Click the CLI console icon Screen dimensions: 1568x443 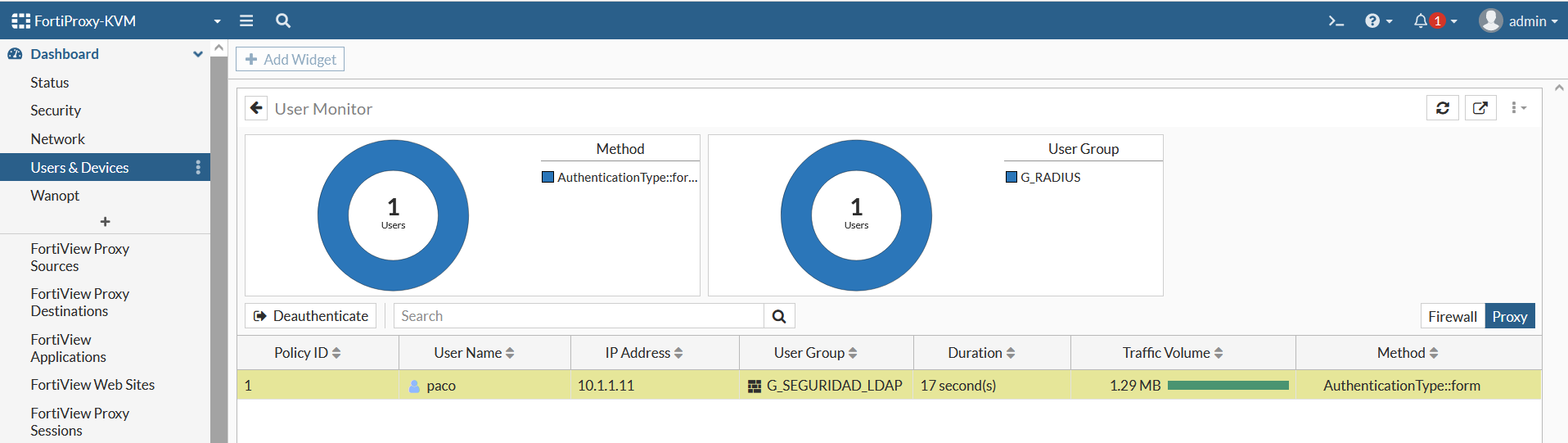point(1336,21)
